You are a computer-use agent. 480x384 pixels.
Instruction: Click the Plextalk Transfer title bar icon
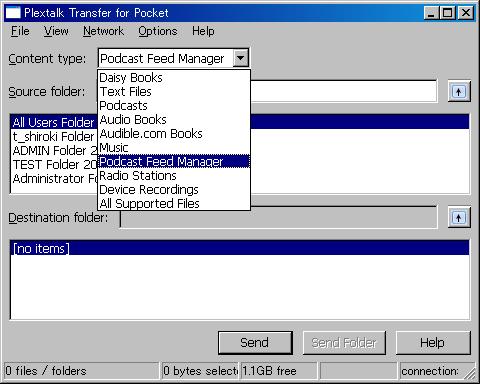[13, 13]
